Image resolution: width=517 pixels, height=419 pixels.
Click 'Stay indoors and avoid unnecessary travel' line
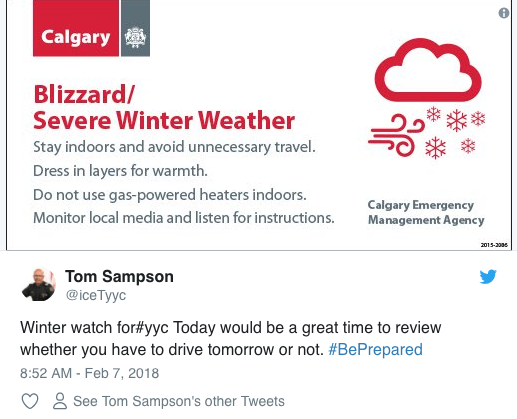pyautogui.click(x=174, y=147)
